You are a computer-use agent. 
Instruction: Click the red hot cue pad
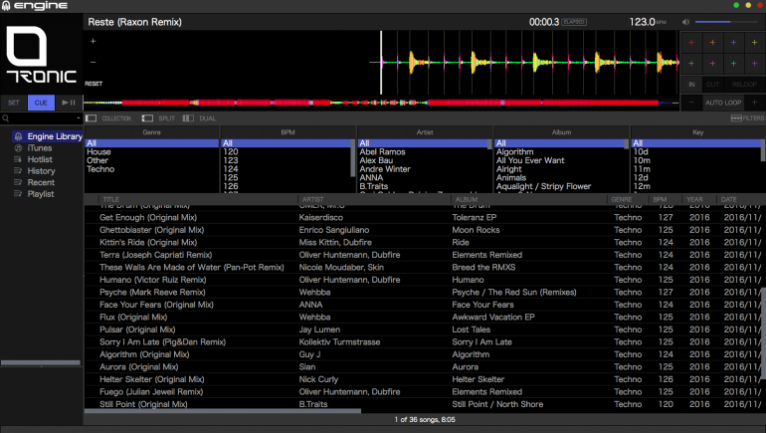coord(692,43)
